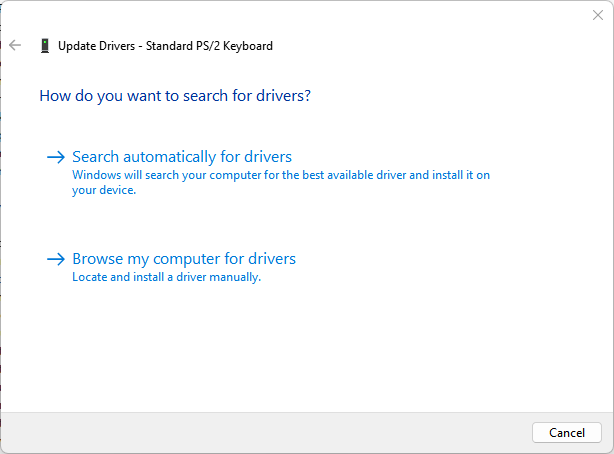Select Browse my computer for drivers
The image size is (614, 454).
(184, 259)
